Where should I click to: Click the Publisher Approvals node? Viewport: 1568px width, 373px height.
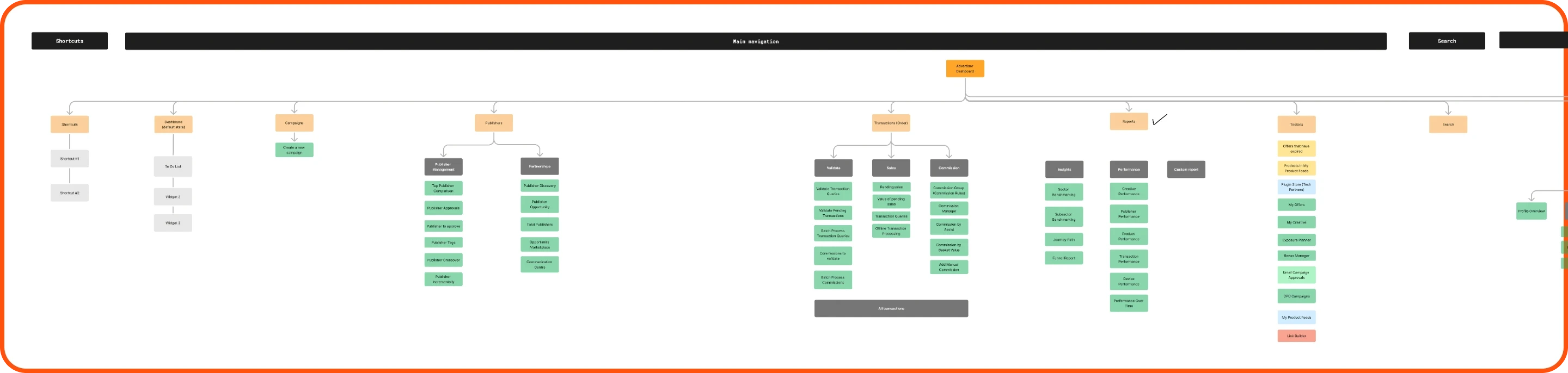click(x=443, y=208)
